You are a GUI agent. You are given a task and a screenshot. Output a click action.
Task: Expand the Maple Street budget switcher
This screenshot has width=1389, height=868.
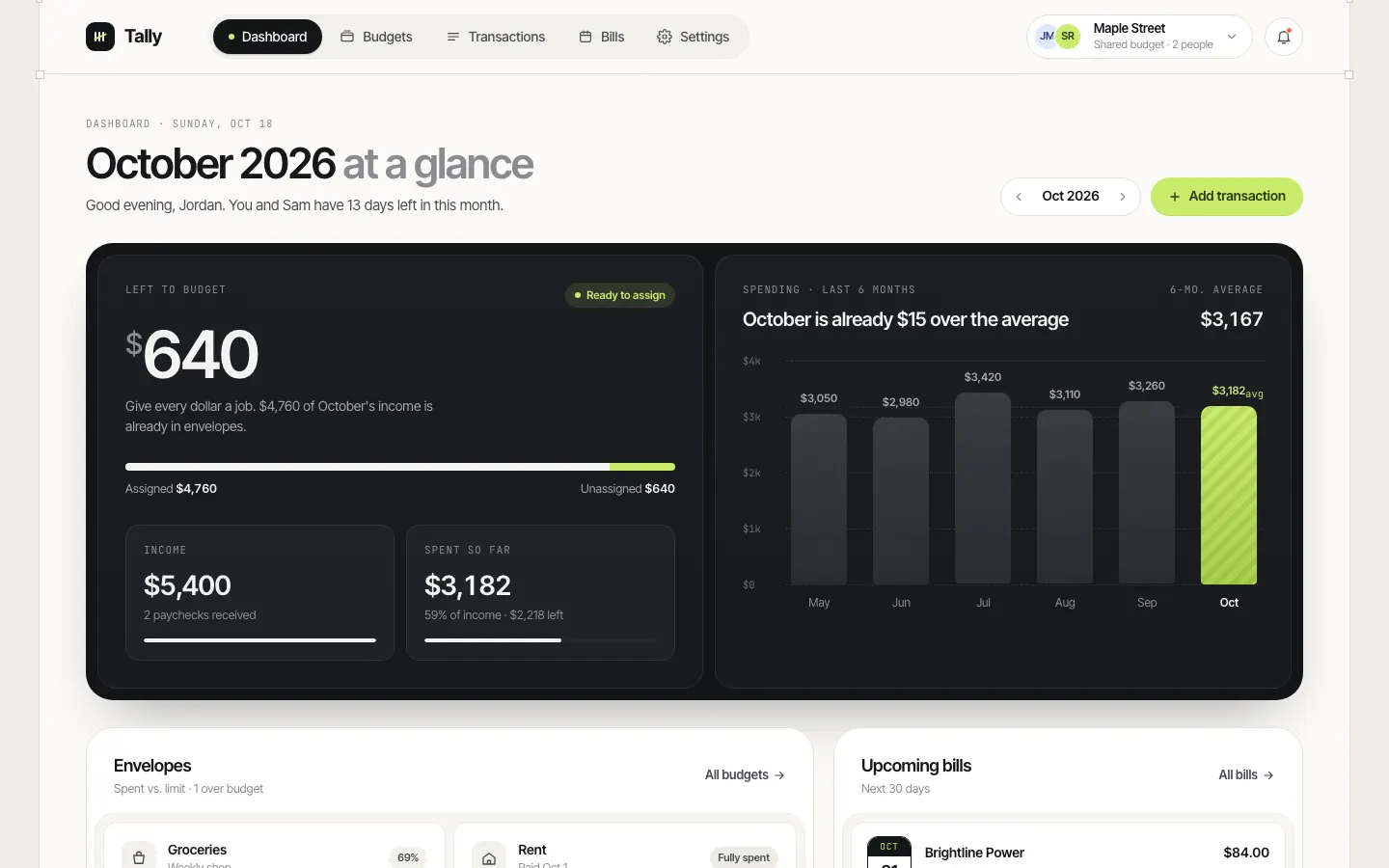tap(1139, 37)
